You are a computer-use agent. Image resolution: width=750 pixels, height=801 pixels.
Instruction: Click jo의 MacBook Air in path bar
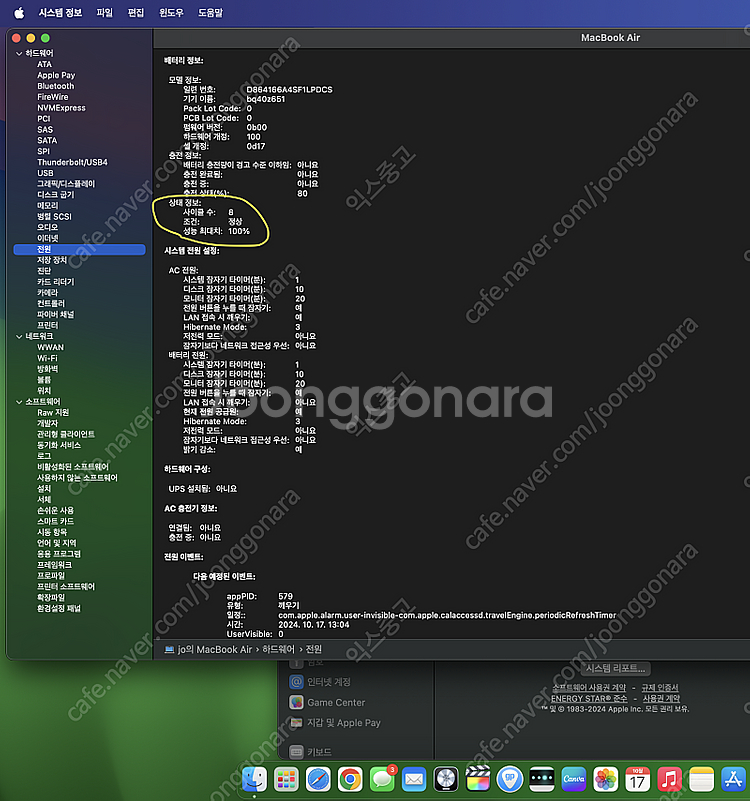(215, 649)
